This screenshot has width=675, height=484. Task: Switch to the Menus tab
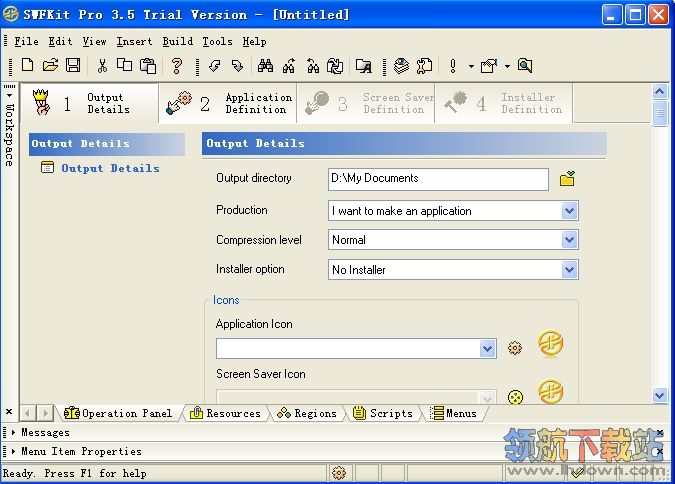(x=454, y=413)
